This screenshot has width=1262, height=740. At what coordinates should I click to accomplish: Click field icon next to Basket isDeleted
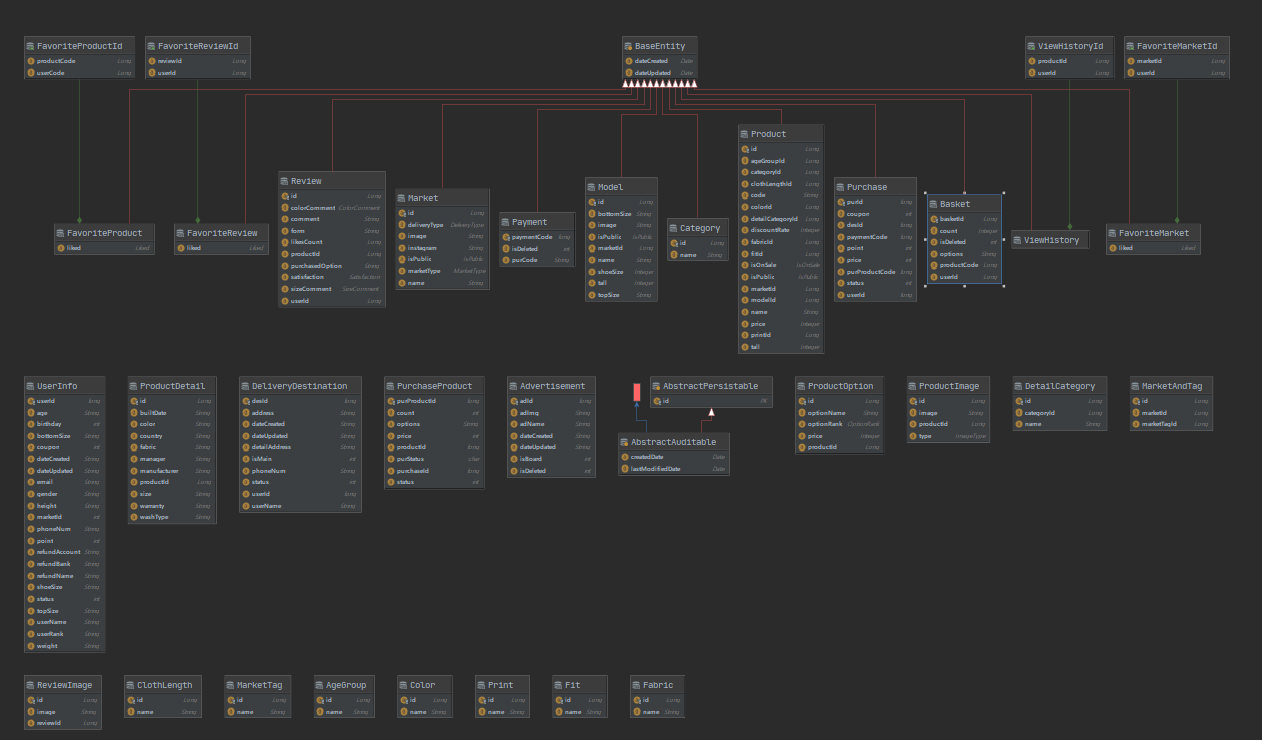click(x=933, y=242)
